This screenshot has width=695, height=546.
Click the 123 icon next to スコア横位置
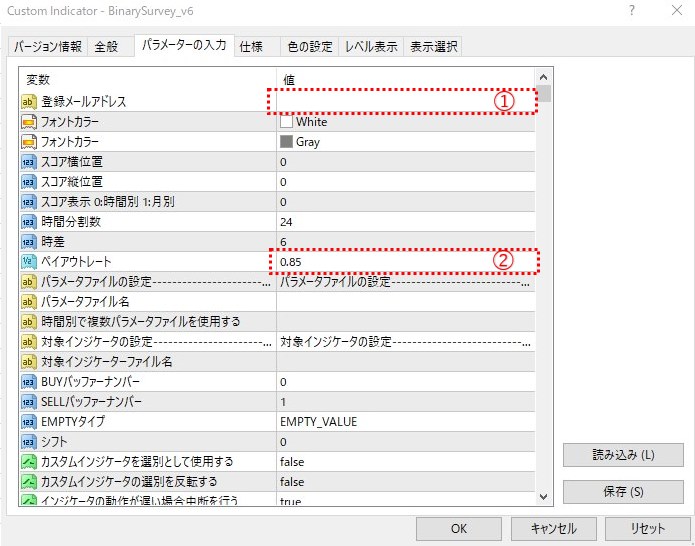29,162
